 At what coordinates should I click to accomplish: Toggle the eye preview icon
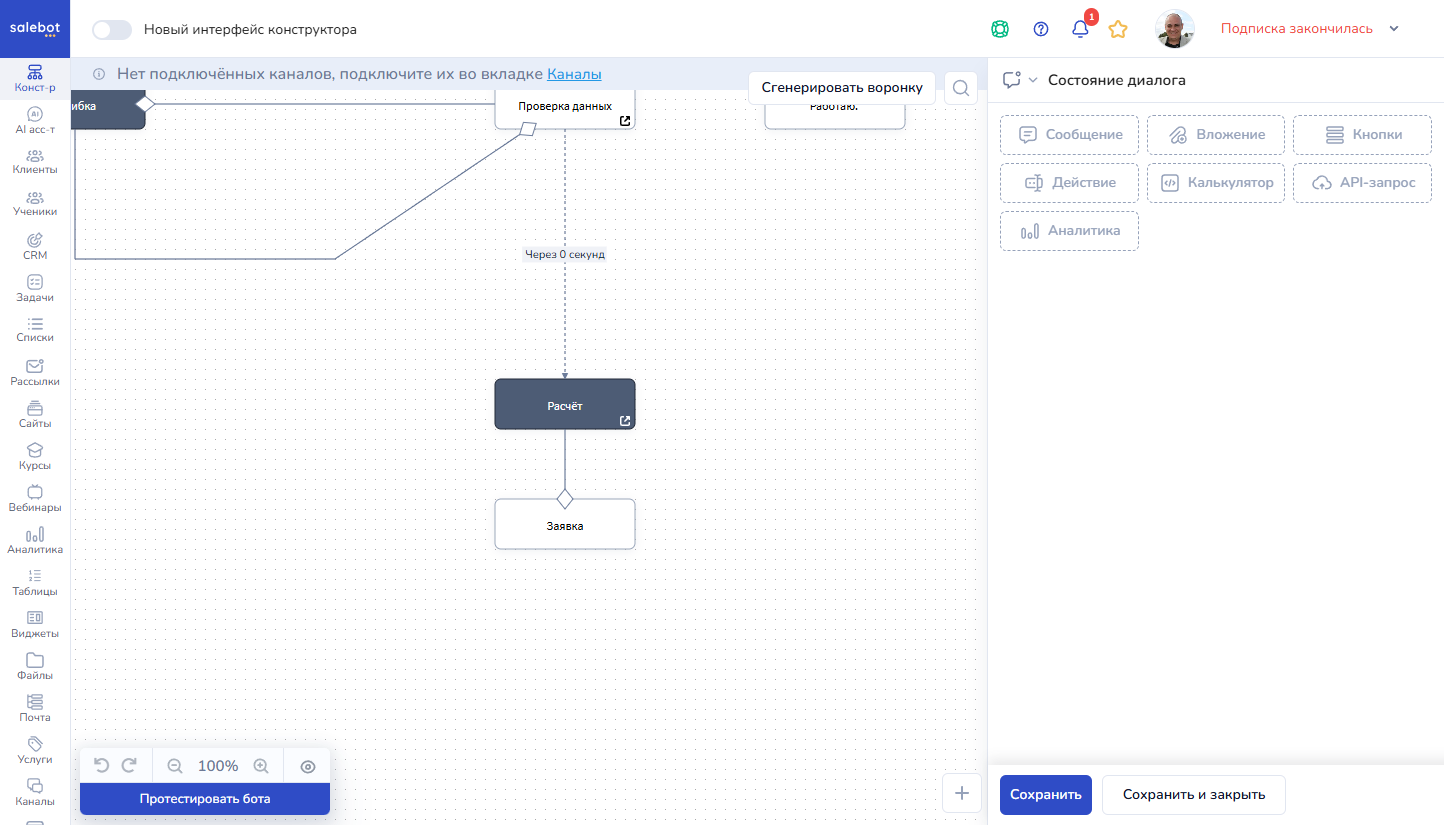tap(308, 766)
